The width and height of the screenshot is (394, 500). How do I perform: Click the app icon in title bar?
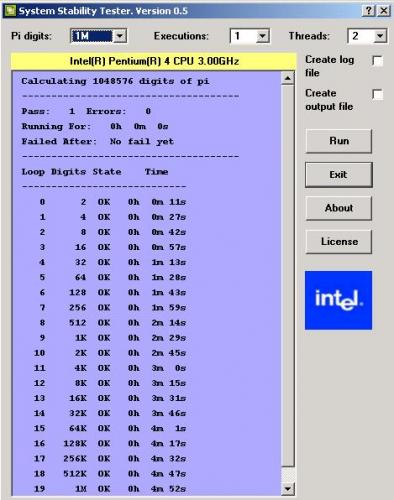(x=10, y=11)
